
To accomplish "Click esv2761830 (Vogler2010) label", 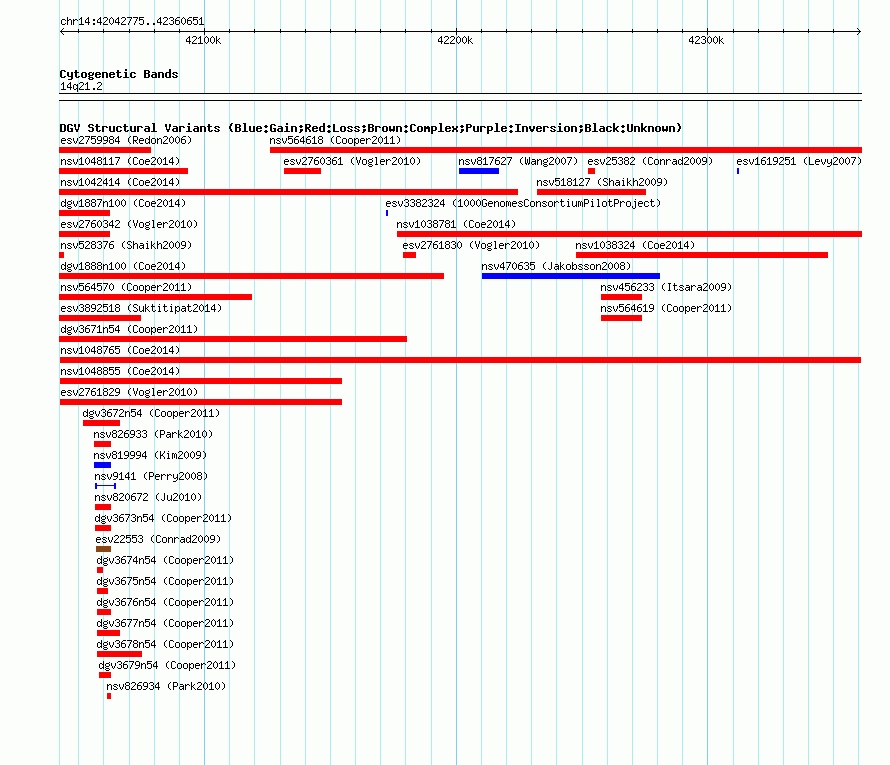I will pos(471,245).
